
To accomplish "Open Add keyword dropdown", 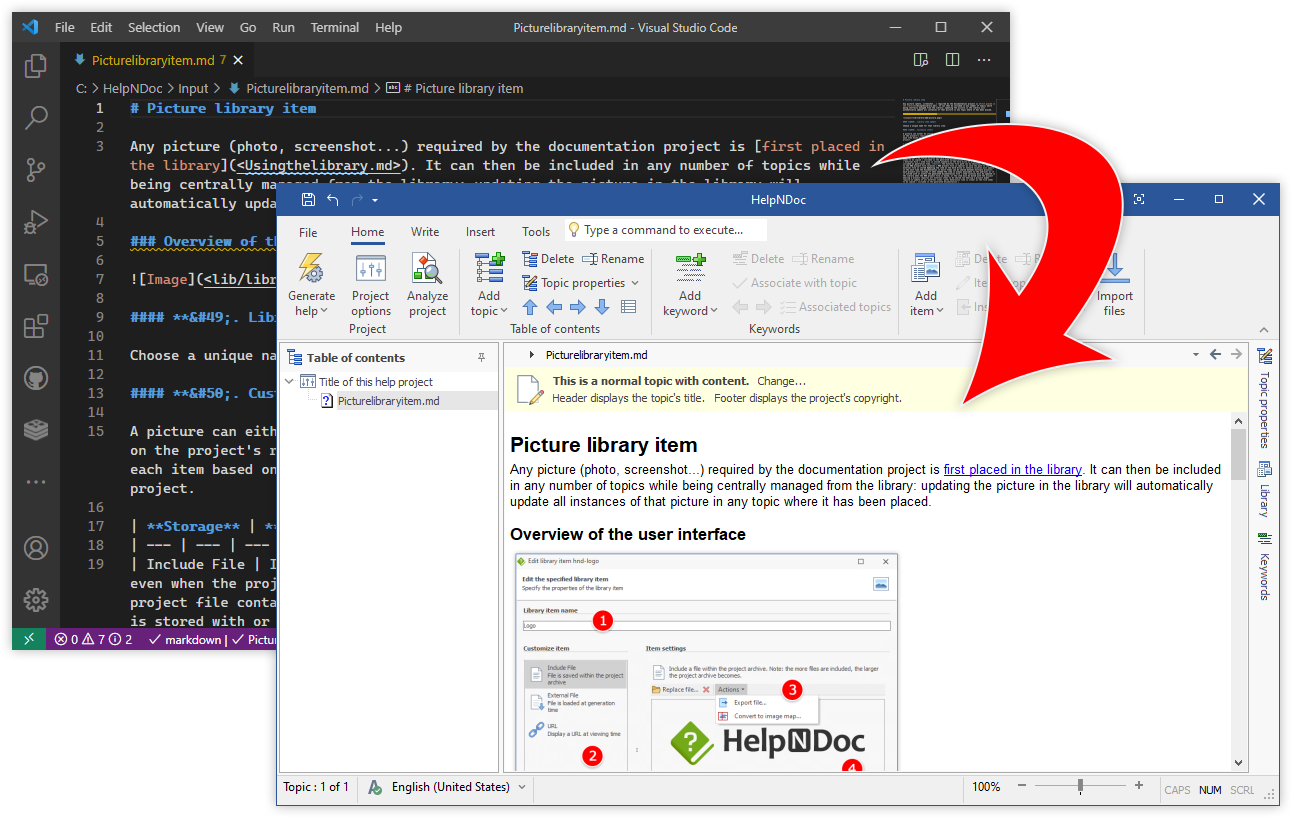I will point(690,304).
